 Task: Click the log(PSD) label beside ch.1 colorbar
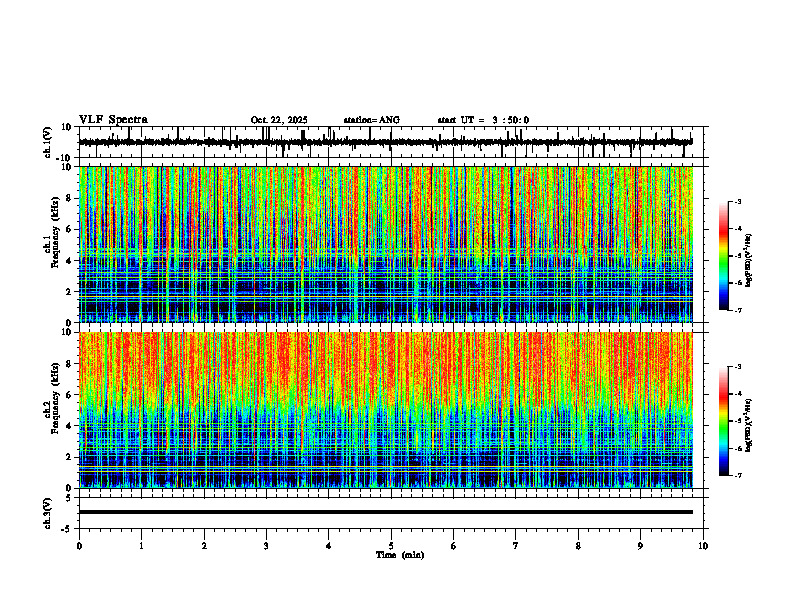click(x=749, y=261)
